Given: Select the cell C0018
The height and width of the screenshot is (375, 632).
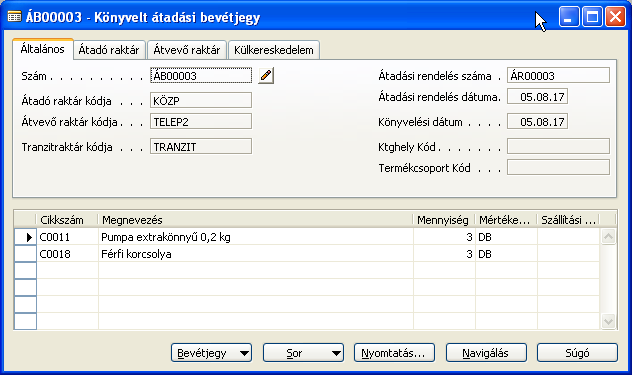Looking at the screenshot, I should click(x=67, y=254).
